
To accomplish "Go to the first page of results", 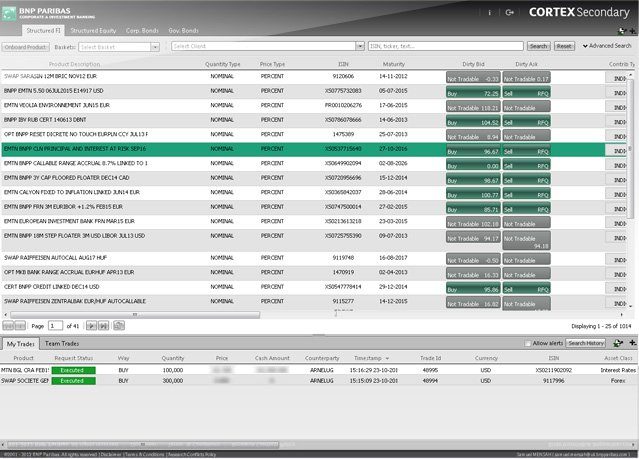I will point(9,326).
